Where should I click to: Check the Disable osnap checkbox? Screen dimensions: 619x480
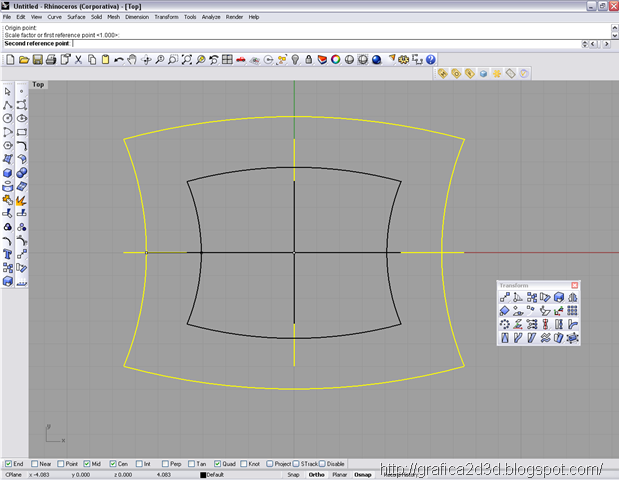322,463
